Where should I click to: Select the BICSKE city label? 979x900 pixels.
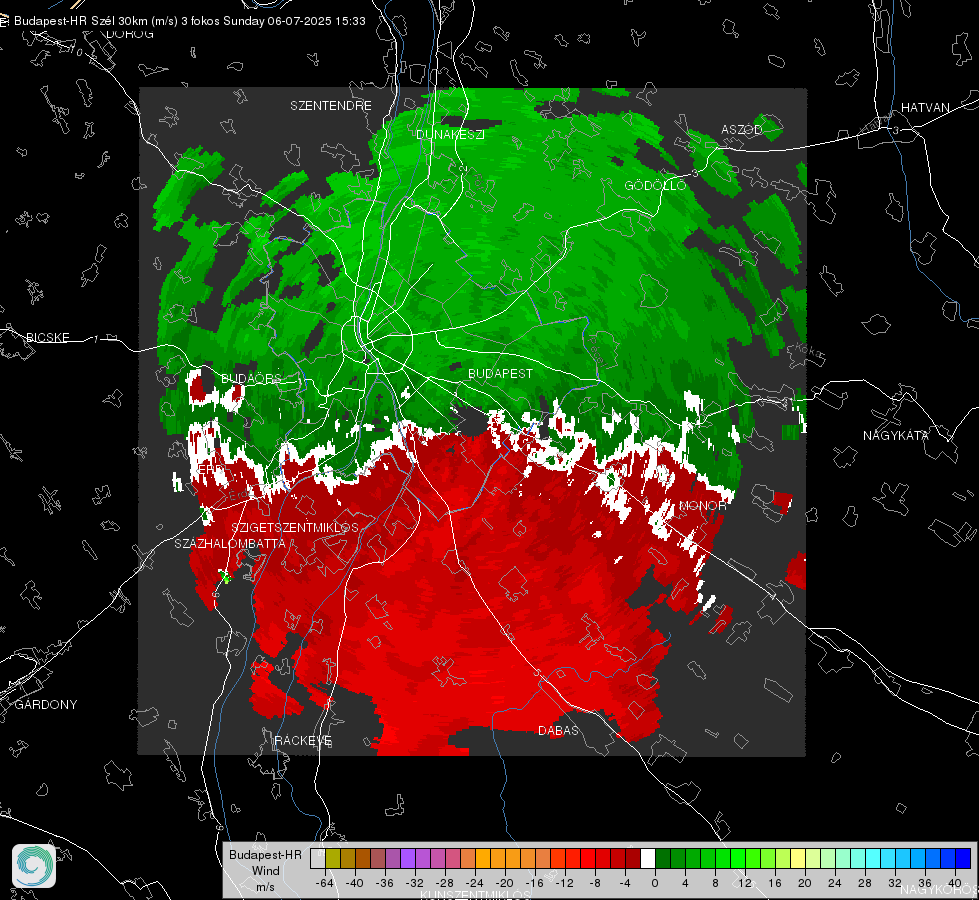pos(47,338)
